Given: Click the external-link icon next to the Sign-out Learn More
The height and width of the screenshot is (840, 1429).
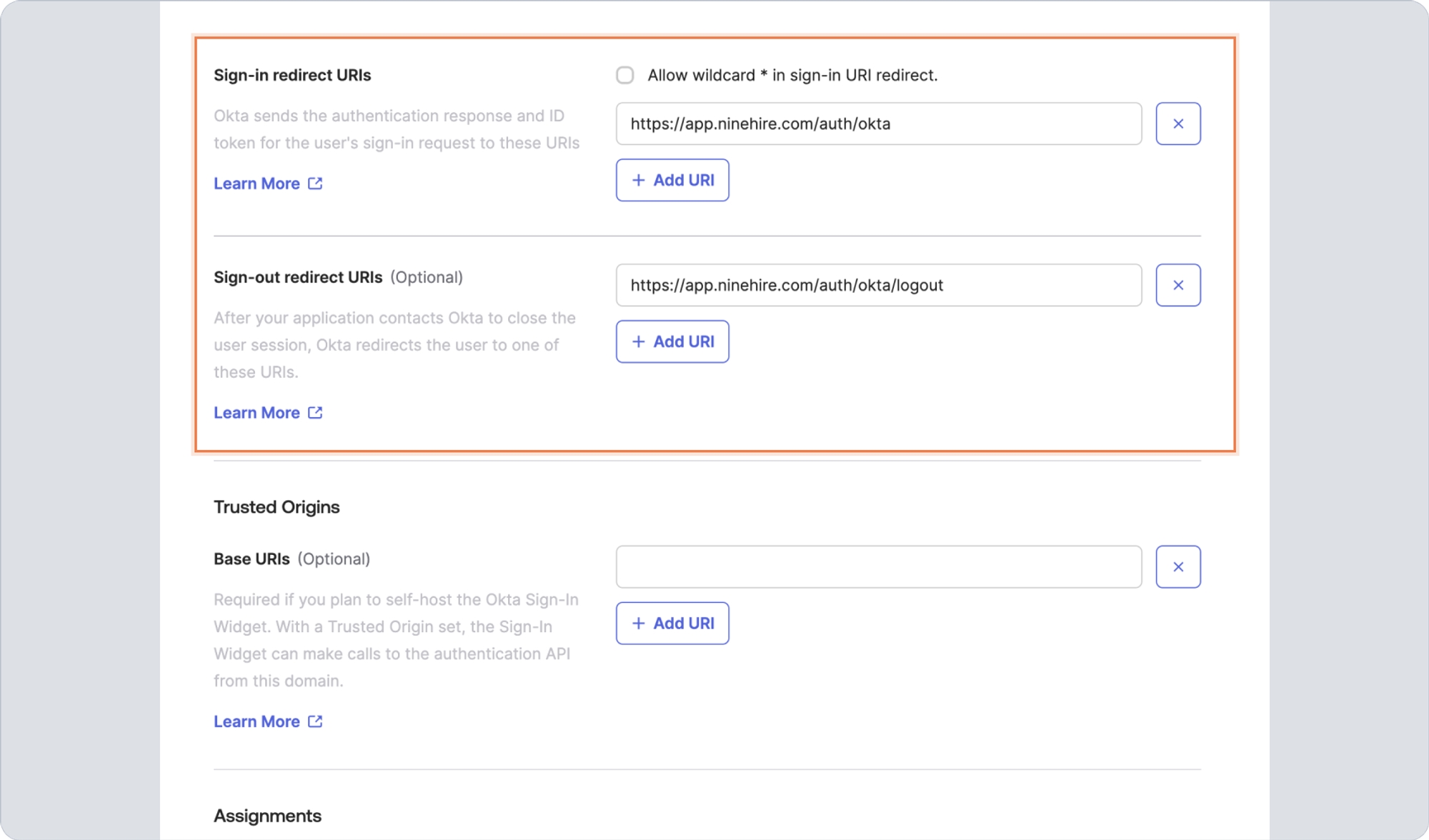Looking at the screenshot, I should (x=315, y=413).
